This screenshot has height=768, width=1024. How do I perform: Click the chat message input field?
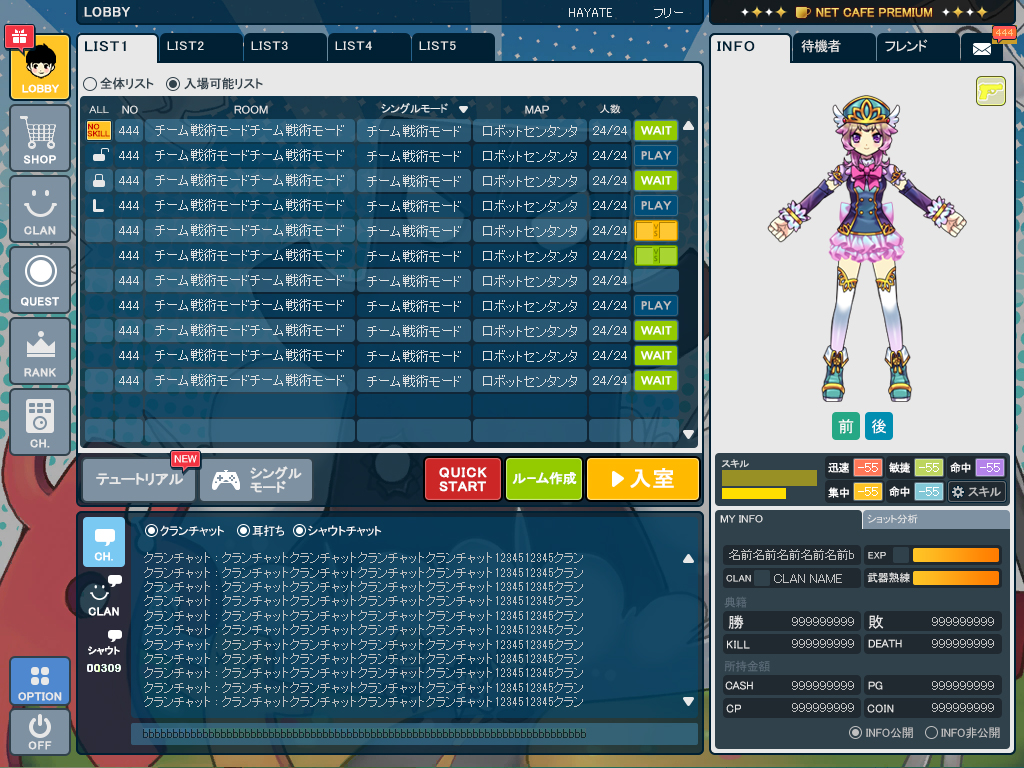414,734
